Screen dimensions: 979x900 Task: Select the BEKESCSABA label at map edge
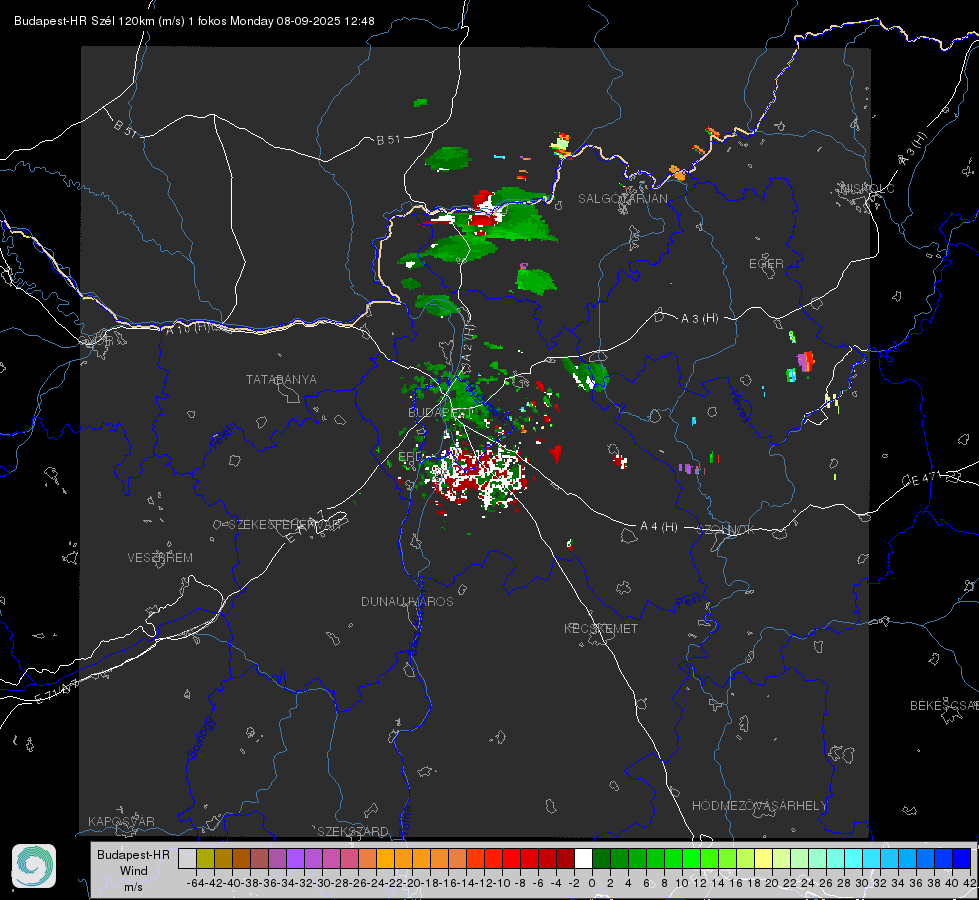944,705
